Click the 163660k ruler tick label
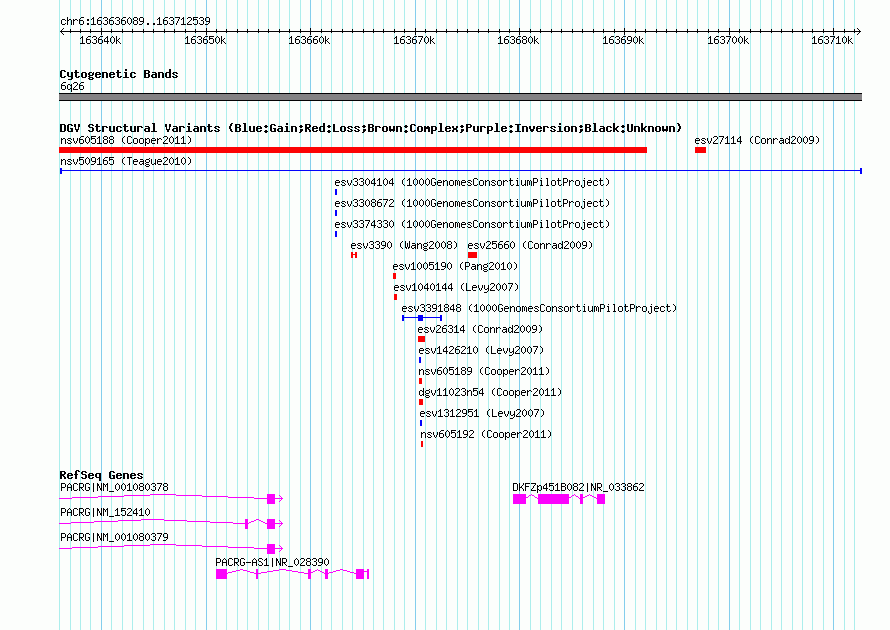The image size is (890, 630). tap(309, 40)
